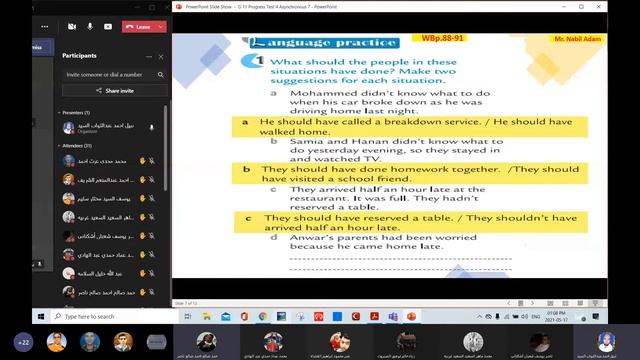The height and width of the screenshot is (360, 640).
Task: Click the search magnifier in the invite field
Action: [160, 75]
